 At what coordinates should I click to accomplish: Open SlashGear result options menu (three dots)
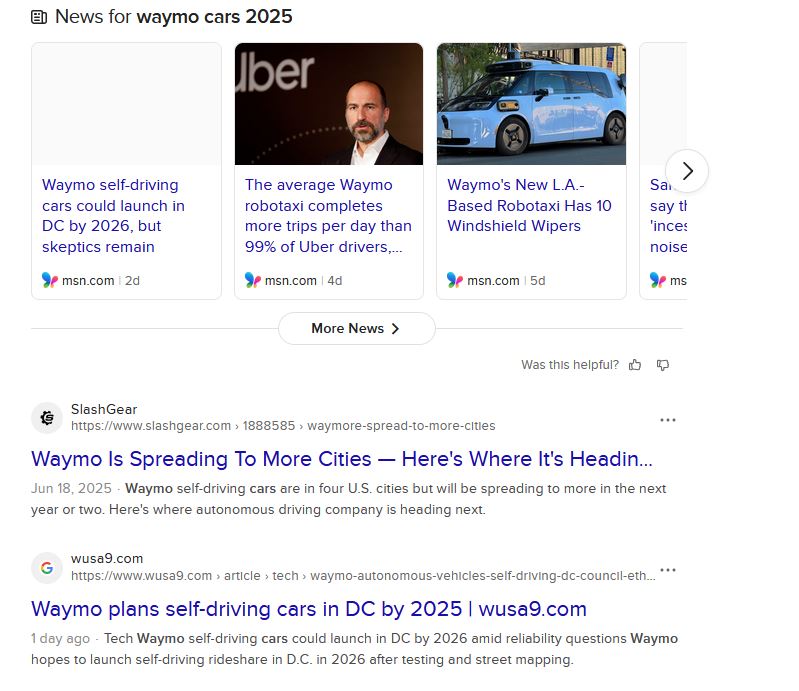pyautogui.click(x=668, y=420)
